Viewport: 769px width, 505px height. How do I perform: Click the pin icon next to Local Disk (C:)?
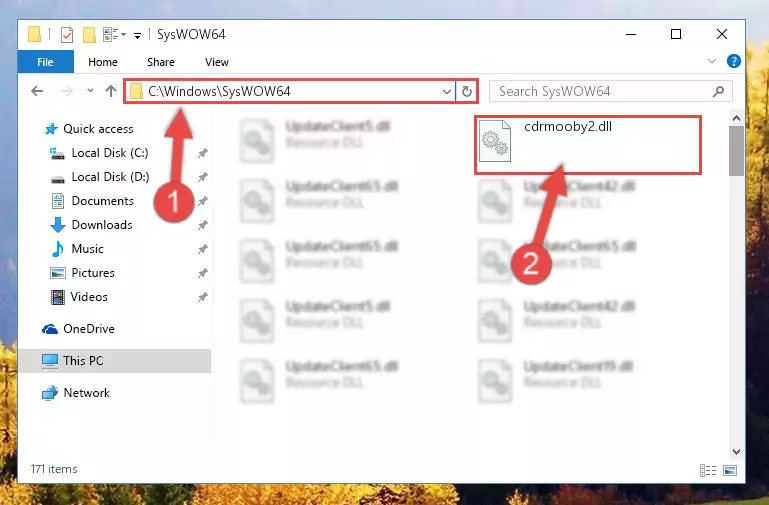(x=202, y=153)
